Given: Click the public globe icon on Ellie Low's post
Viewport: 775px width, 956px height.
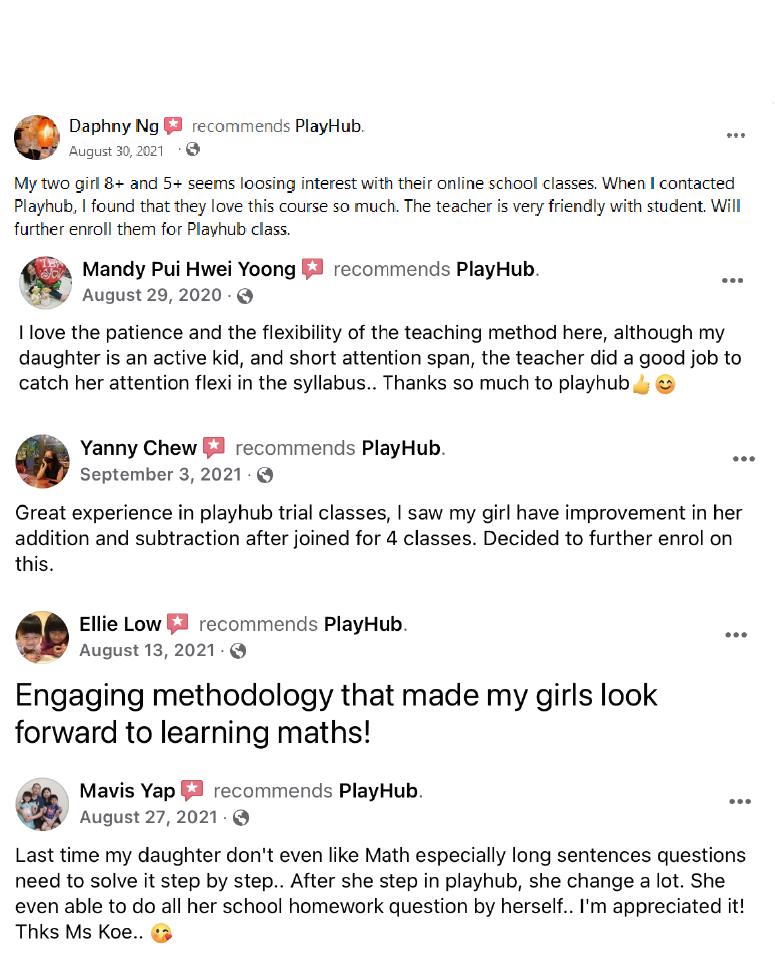Looking at the screenshot, I should (x=238, y=651).
